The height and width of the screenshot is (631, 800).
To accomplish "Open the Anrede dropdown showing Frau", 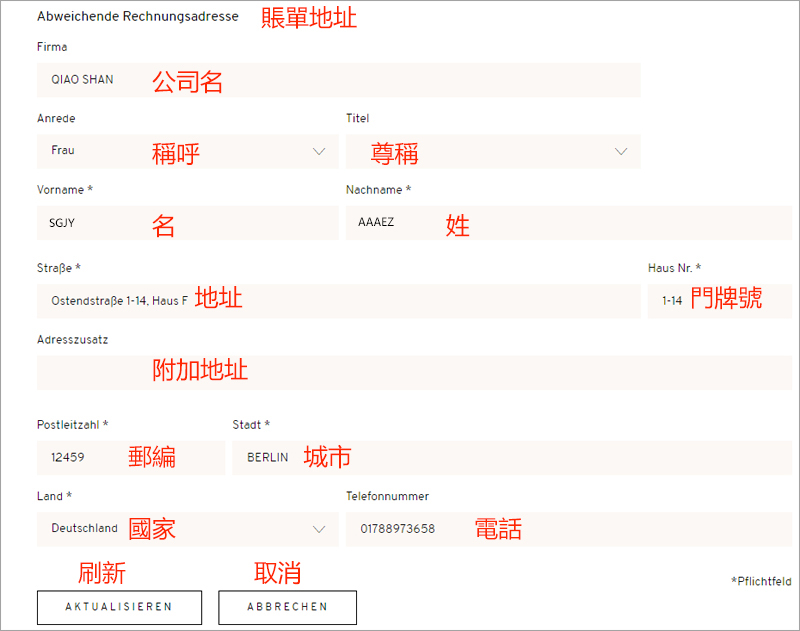I will point(187,151).
